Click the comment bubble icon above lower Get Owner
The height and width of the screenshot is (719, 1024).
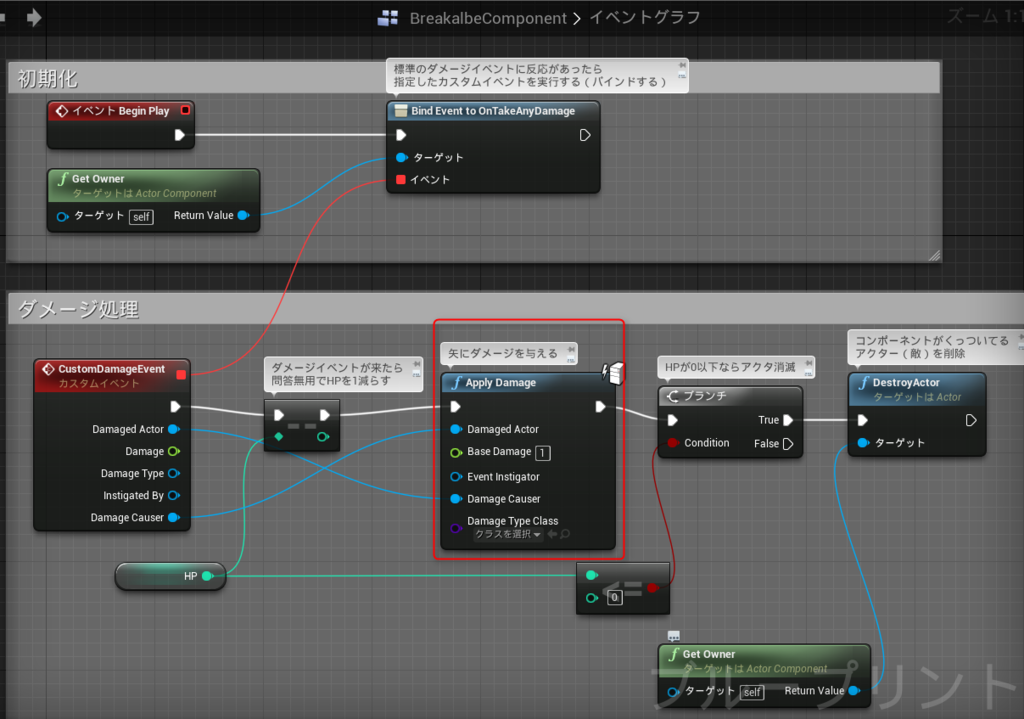coord(674,635)
